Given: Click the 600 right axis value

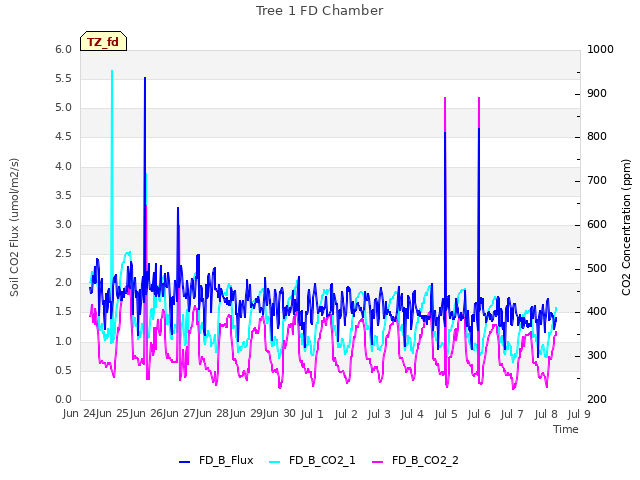Looking at the screenshot, I should coord(597,224).
